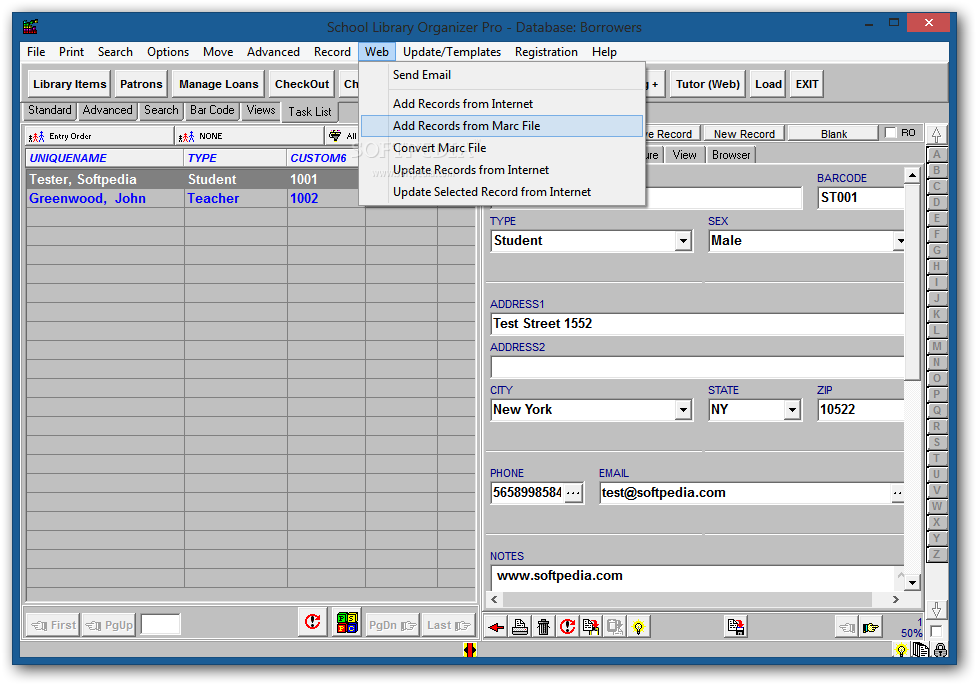Toggle the checkbox beside 50% indicator
977x685 pixels.
[x=936, y=631]
